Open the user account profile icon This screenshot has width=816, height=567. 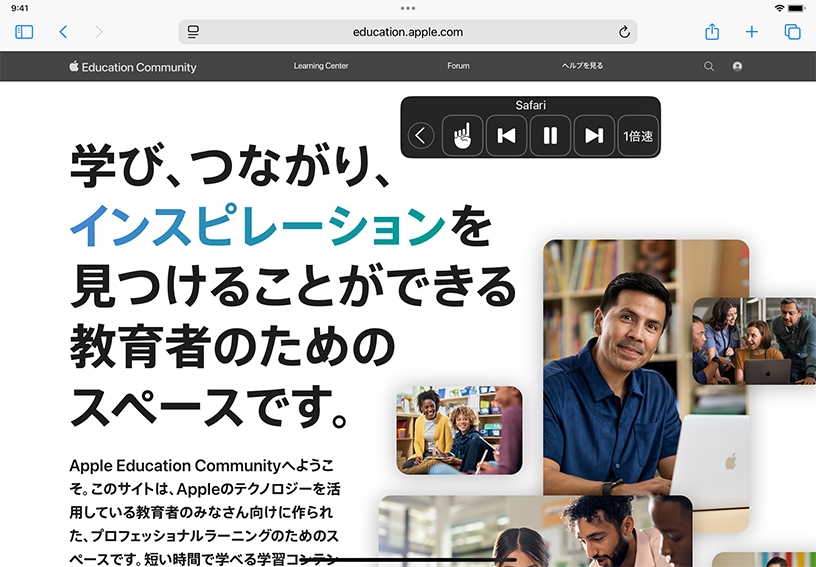tap(737, 66)
